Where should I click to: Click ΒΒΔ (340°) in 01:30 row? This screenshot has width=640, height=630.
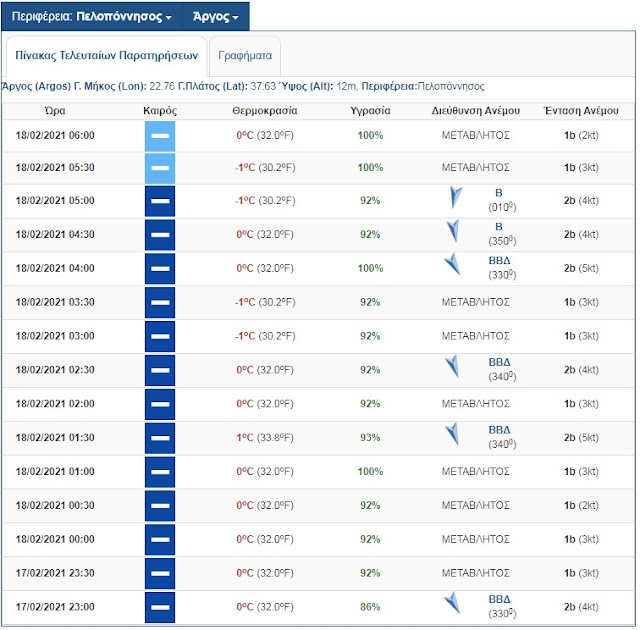click(502, 437)
